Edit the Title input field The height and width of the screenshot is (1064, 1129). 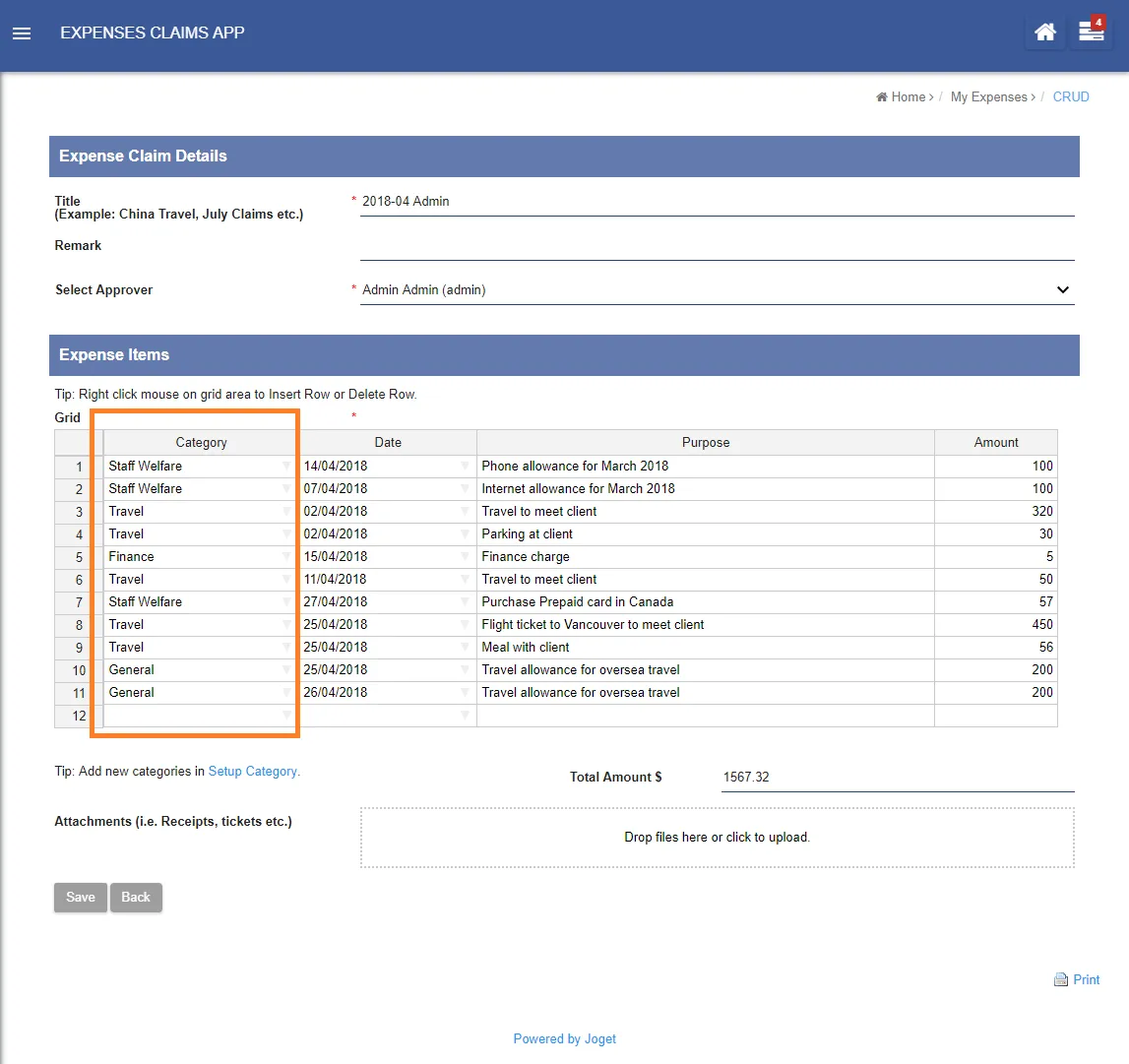[718, 202]
